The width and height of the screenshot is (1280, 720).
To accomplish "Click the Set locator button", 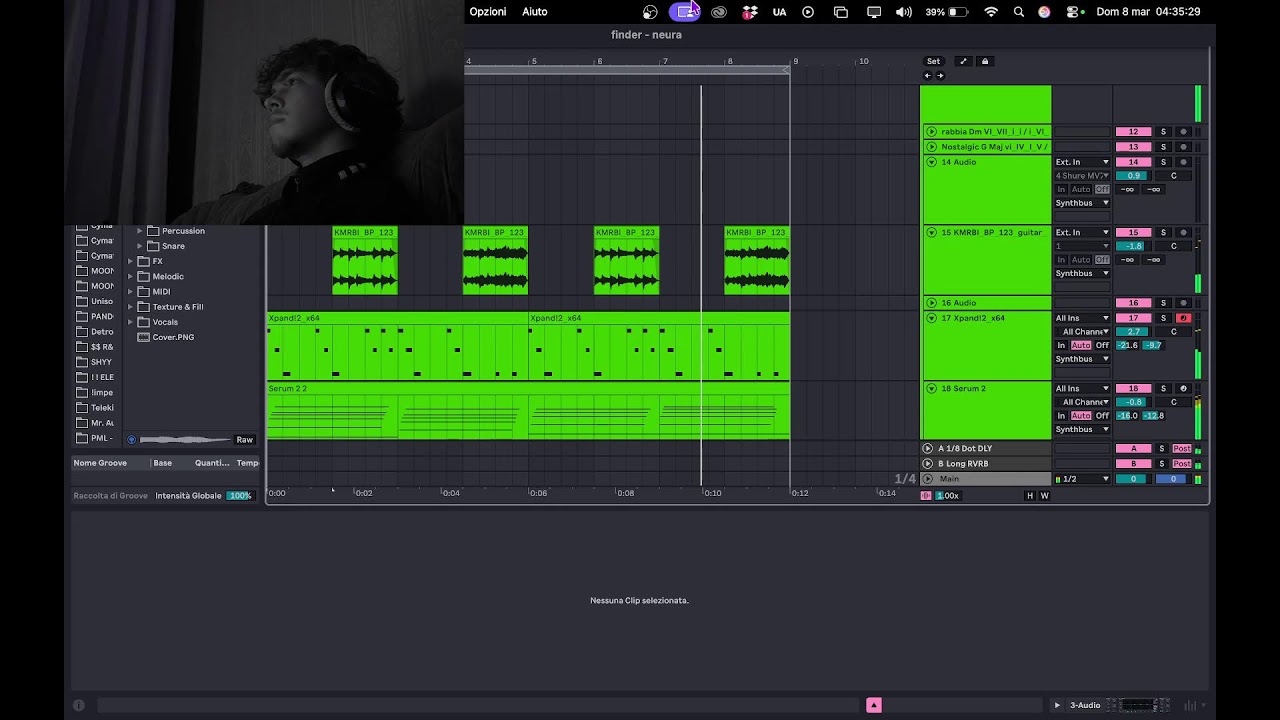I will point(933,61).
